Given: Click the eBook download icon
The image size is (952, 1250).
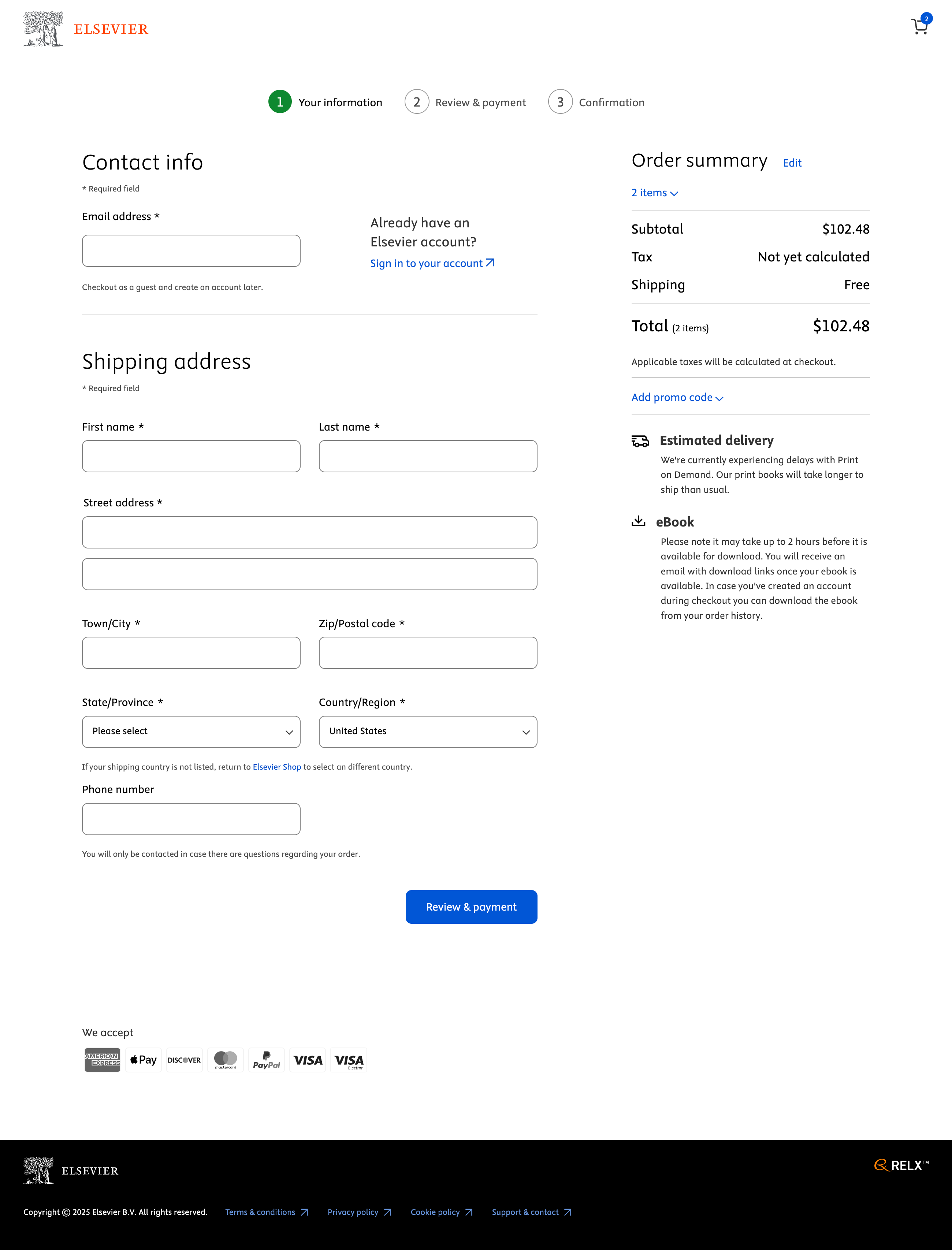Looking at the screenshot, I should click(639, 521).
